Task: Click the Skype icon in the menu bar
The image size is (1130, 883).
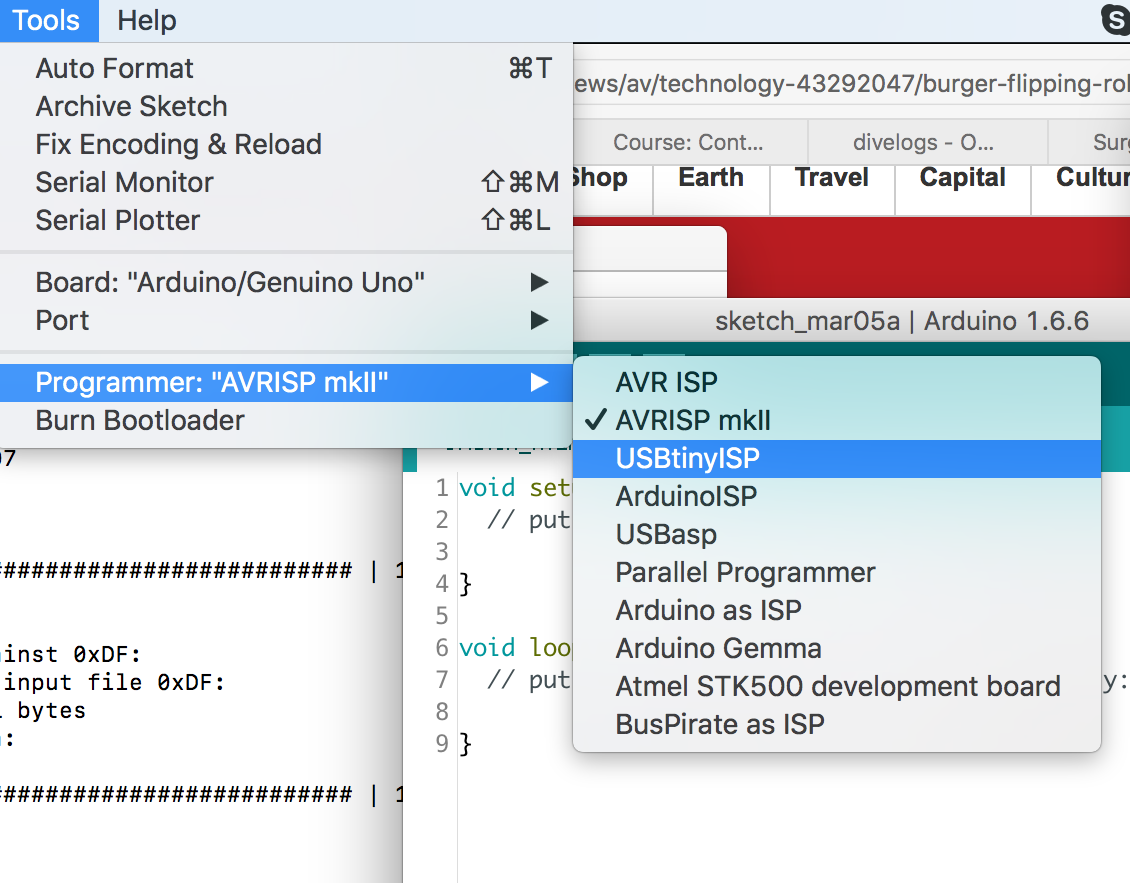Action: (x=1116, y=20)
